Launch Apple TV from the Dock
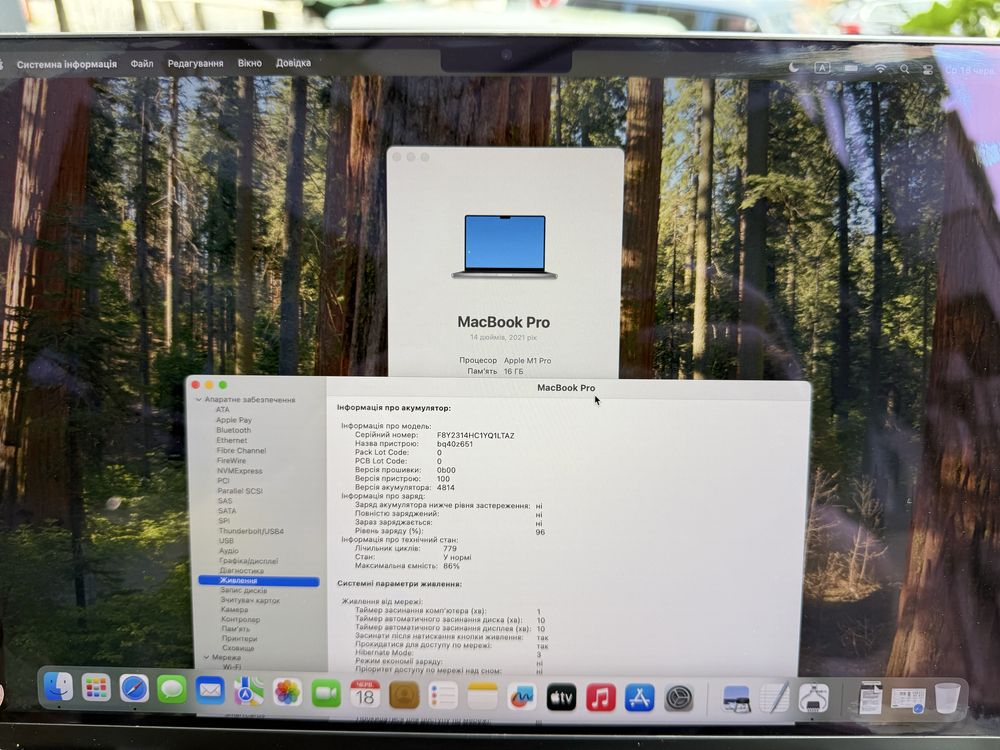 click(561, 697)
